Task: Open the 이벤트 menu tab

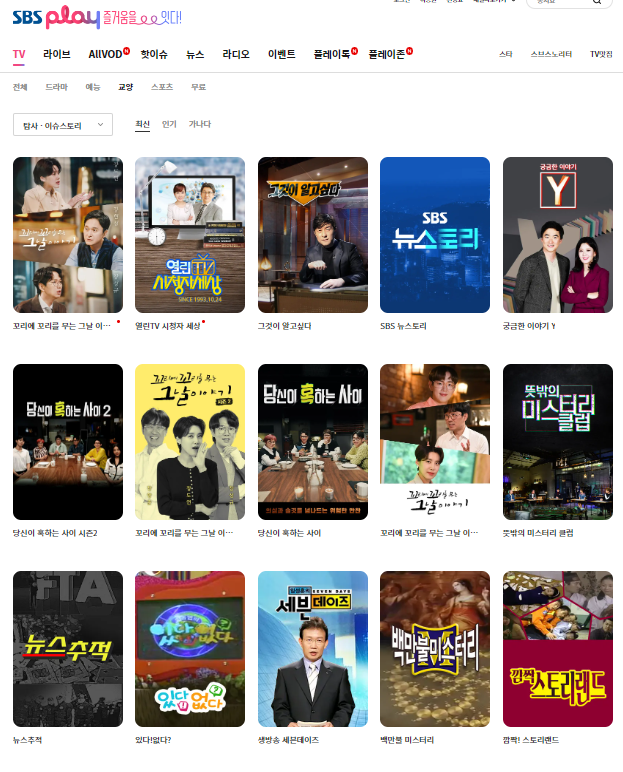Action: (281, 54)
